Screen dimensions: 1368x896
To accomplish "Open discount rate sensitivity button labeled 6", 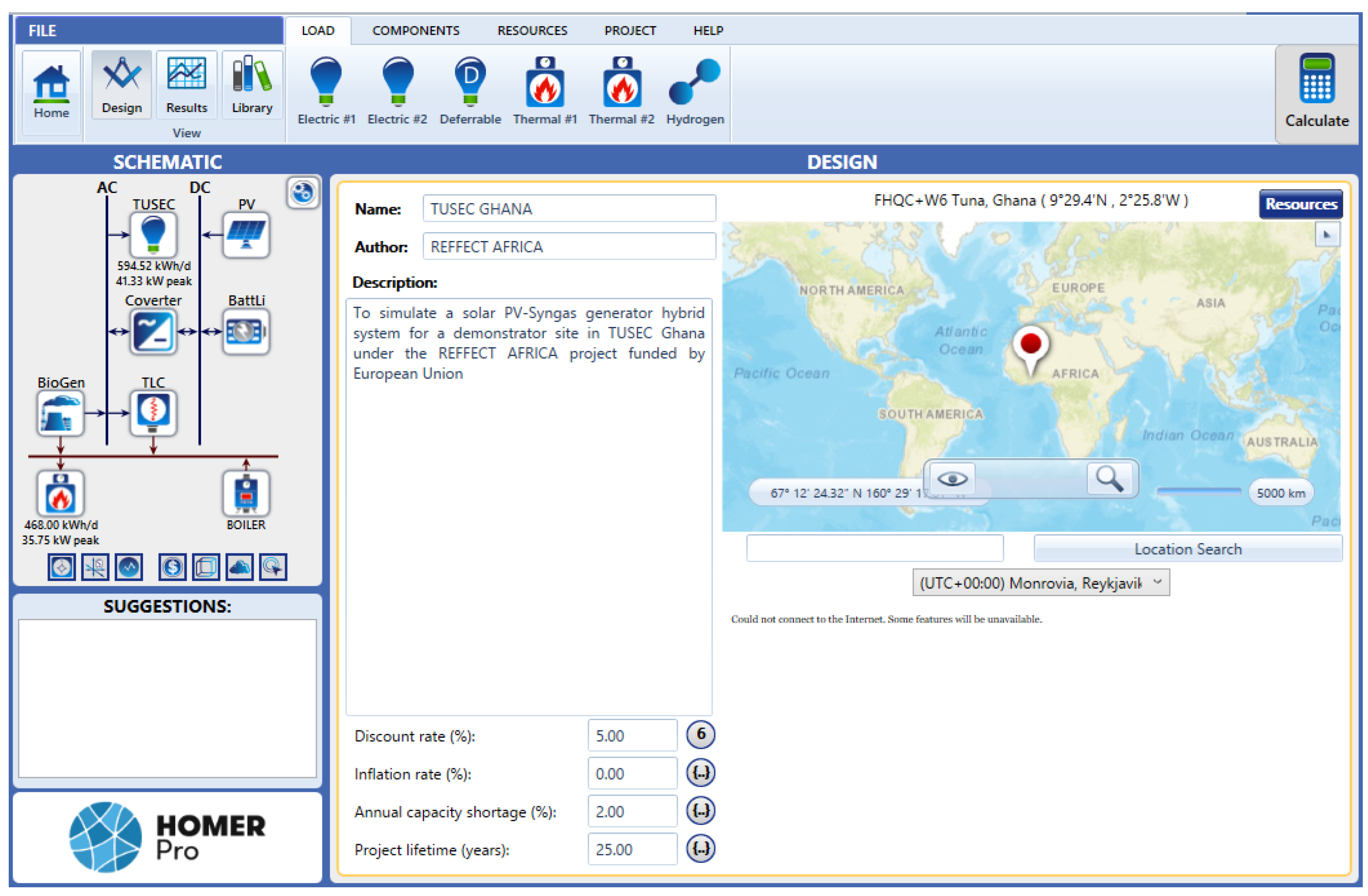I will tap(701, 734).
